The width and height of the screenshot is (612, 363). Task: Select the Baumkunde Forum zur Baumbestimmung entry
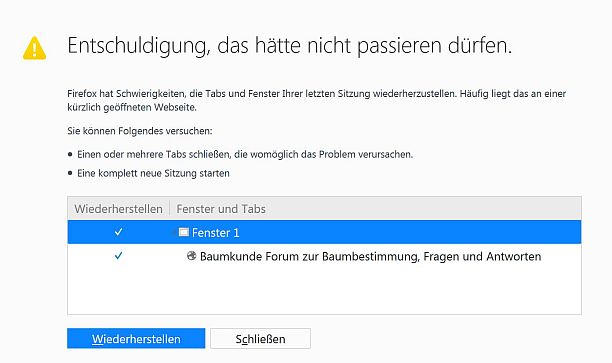[x=370, y=256]
